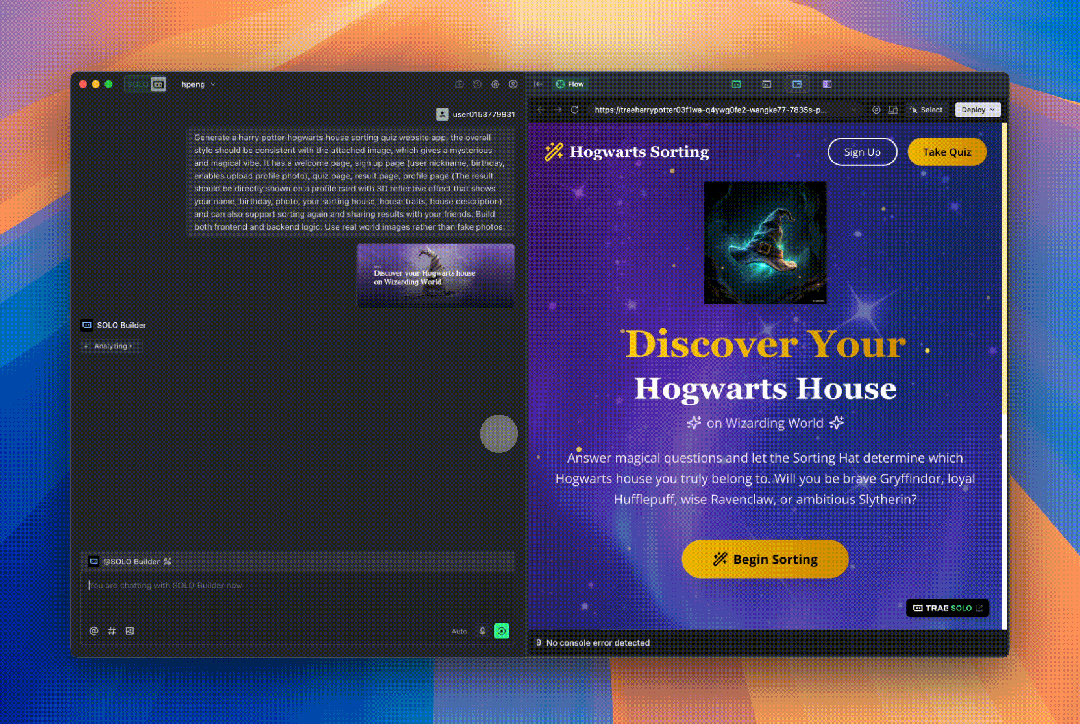The height and width of the screenshot is (724, 1080).
Task: Open the attached Hogwarts image thumbnail in chat
Action: [435, 275]
